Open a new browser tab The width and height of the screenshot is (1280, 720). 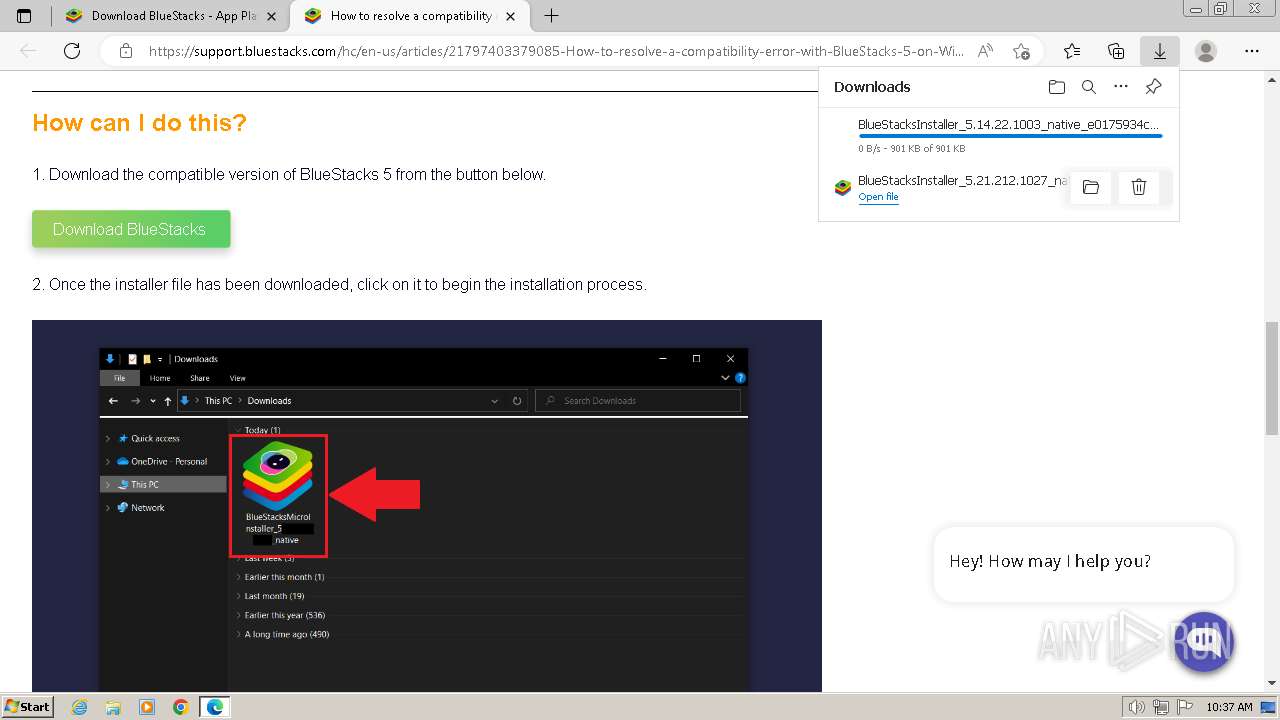551,16
